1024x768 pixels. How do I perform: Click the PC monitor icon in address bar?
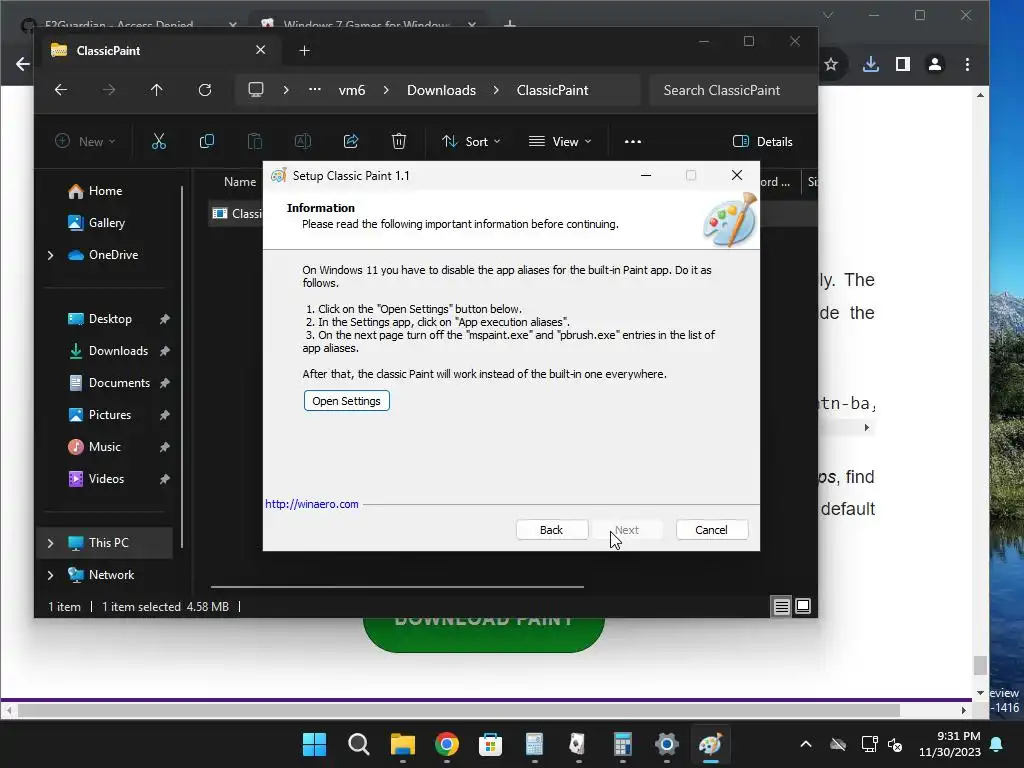(256, 90)
